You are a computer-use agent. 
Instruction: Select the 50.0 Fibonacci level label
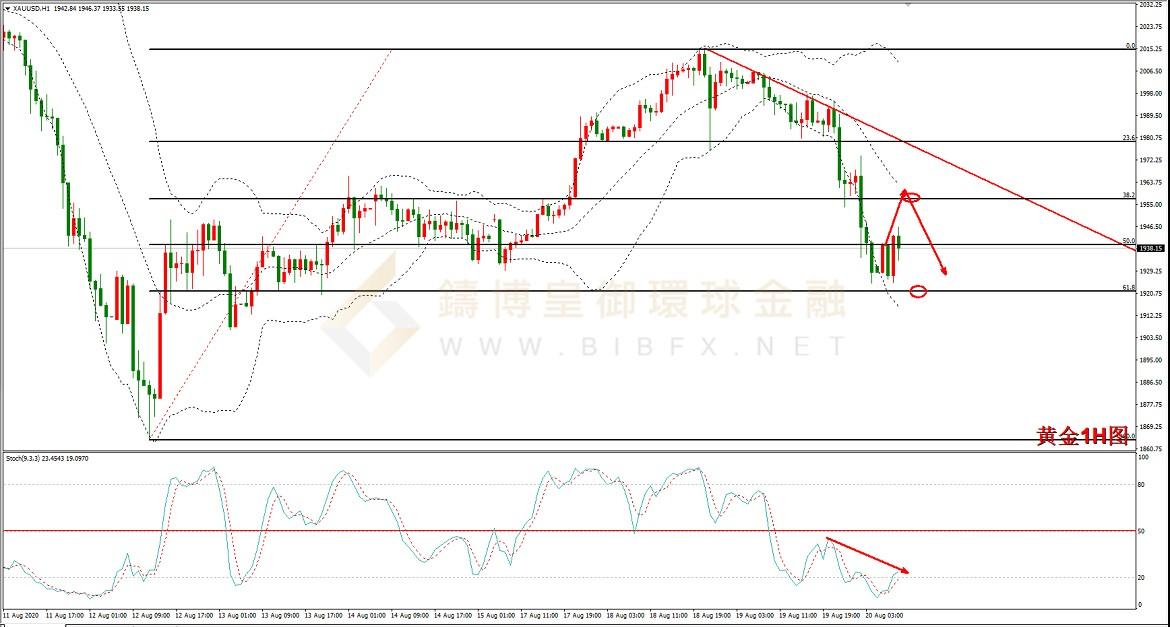pyautogui.click(x=1128, y=241)
